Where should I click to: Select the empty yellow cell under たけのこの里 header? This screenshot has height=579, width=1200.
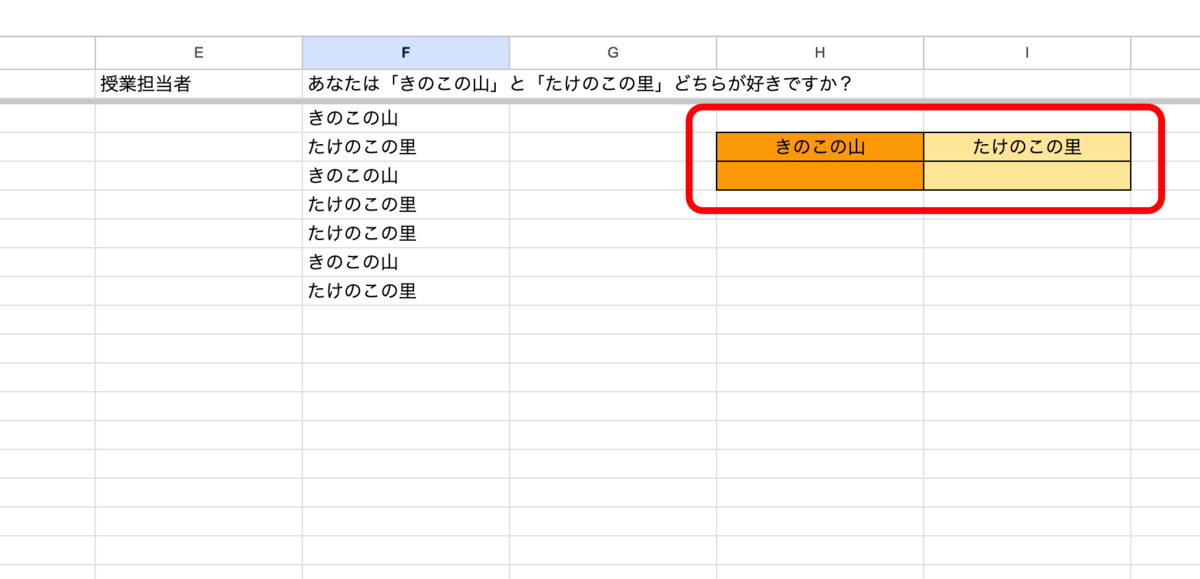click(x=1027, y=176)
